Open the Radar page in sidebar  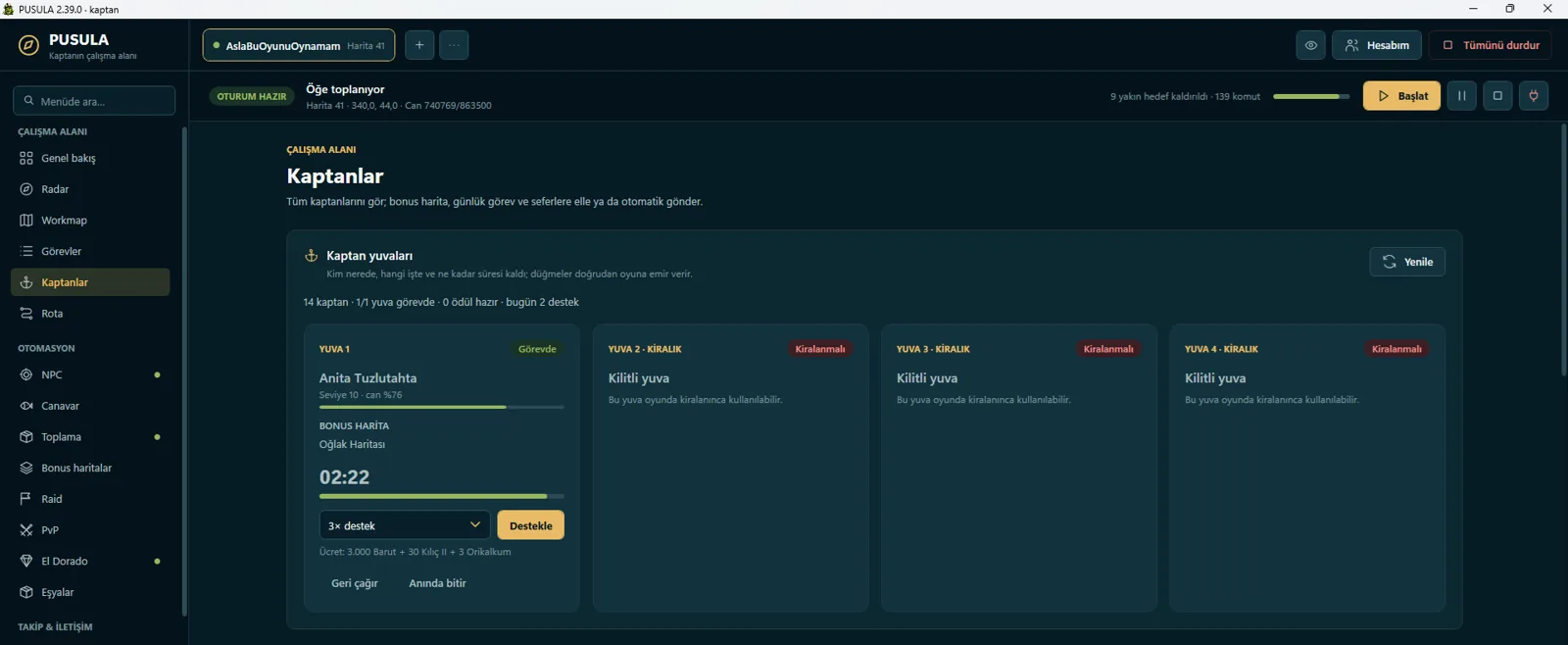tap(90, 189)
